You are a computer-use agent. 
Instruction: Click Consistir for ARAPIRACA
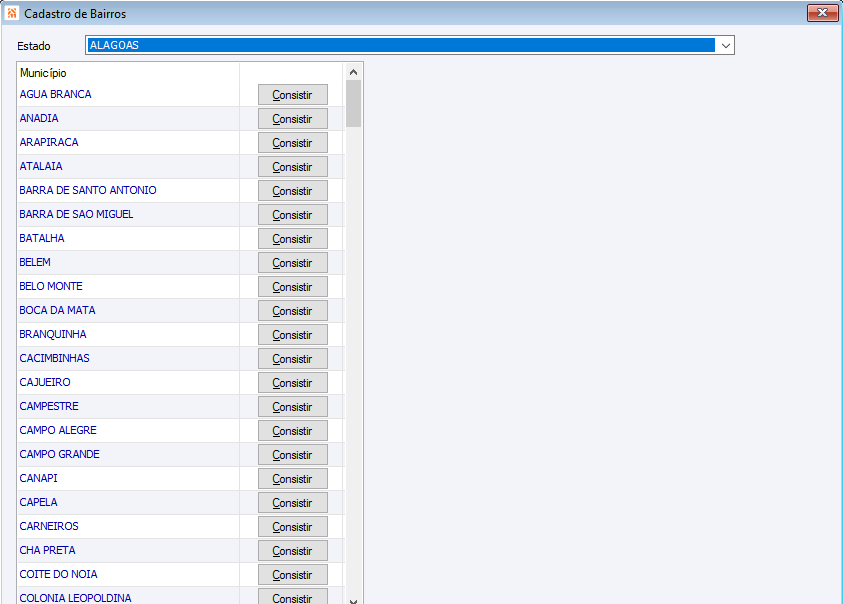click(x=292, y=143)
